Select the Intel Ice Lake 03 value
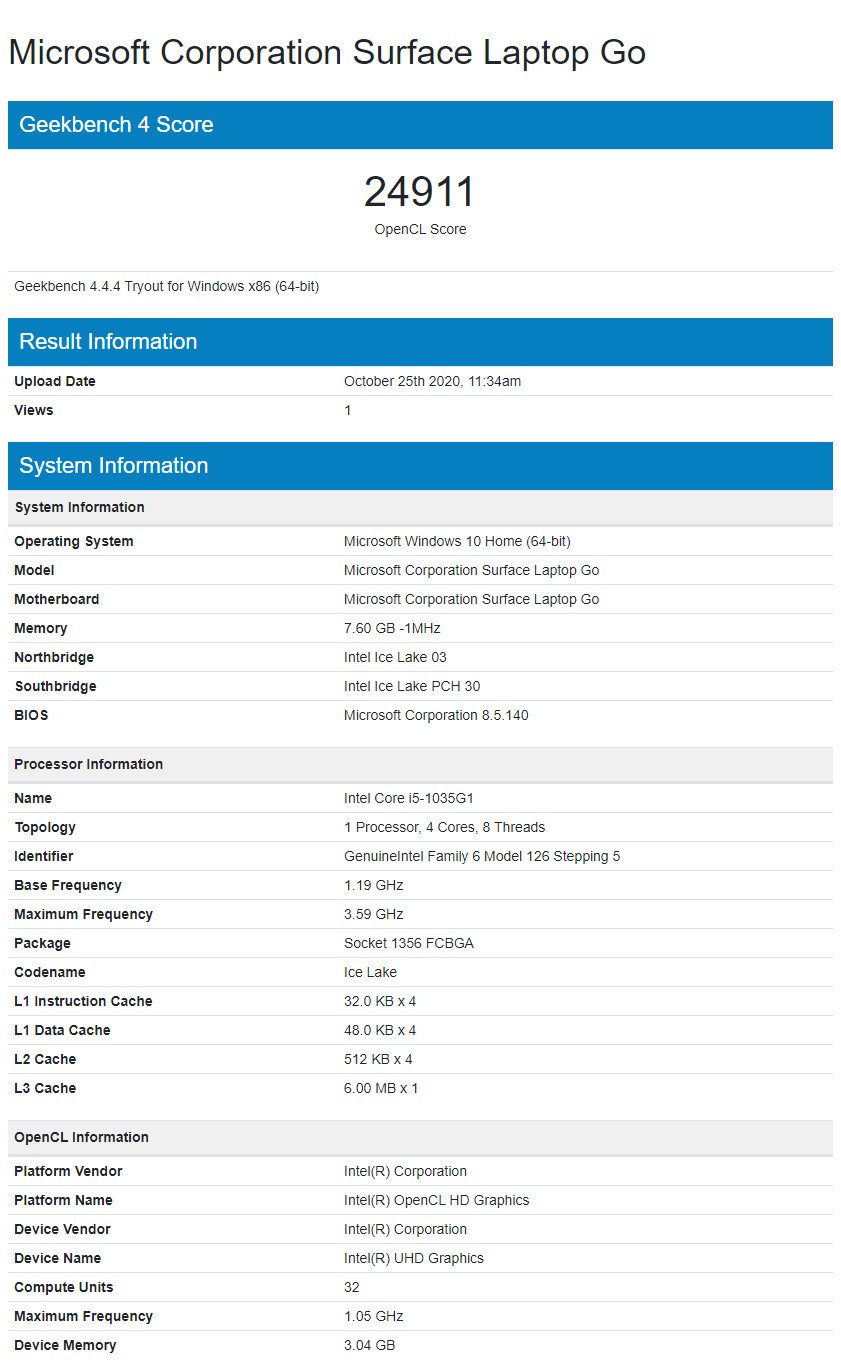Screen dimensions: 841x1371 pyautogui.click(x=395, y=657)
